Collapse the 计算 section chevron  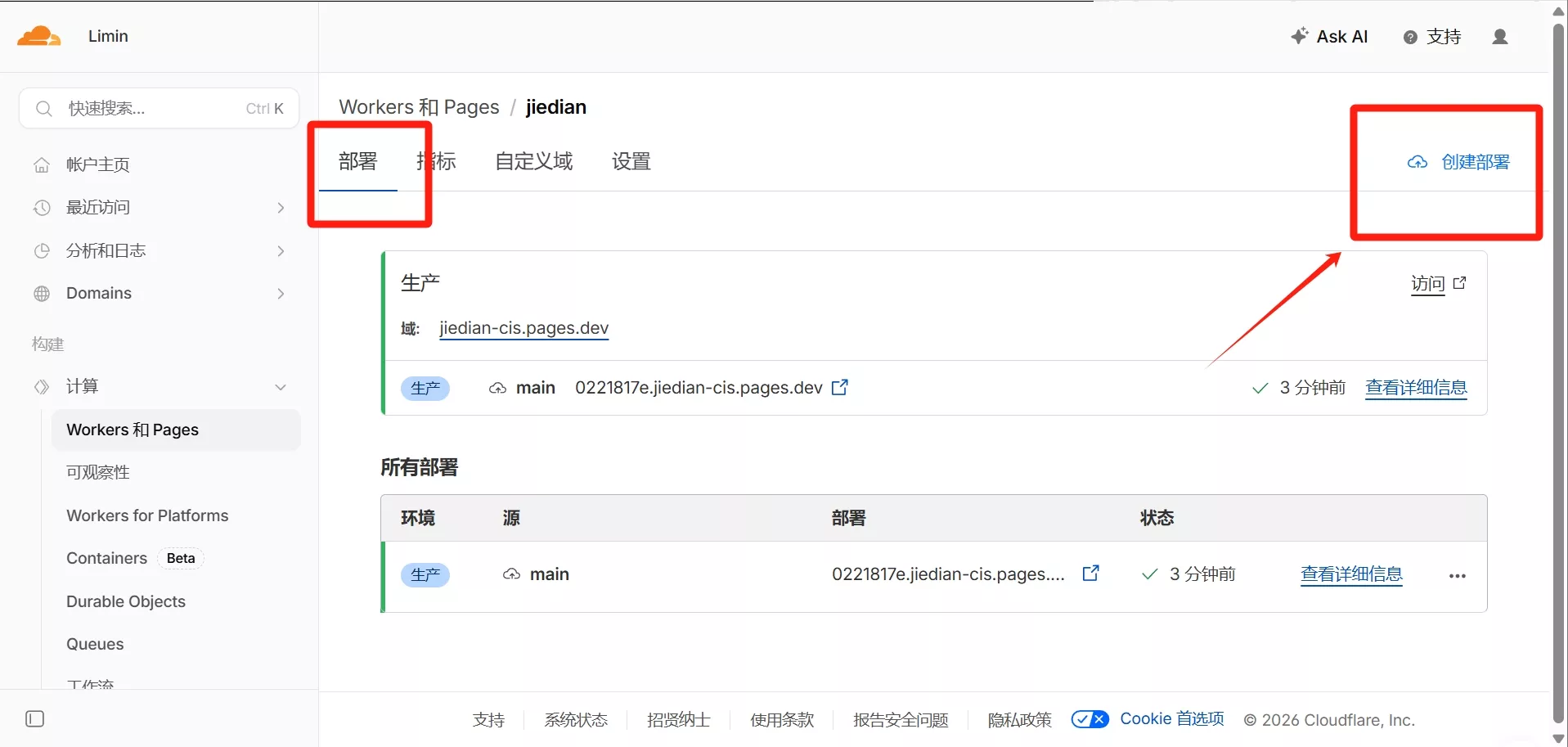[x=281, y=387]
